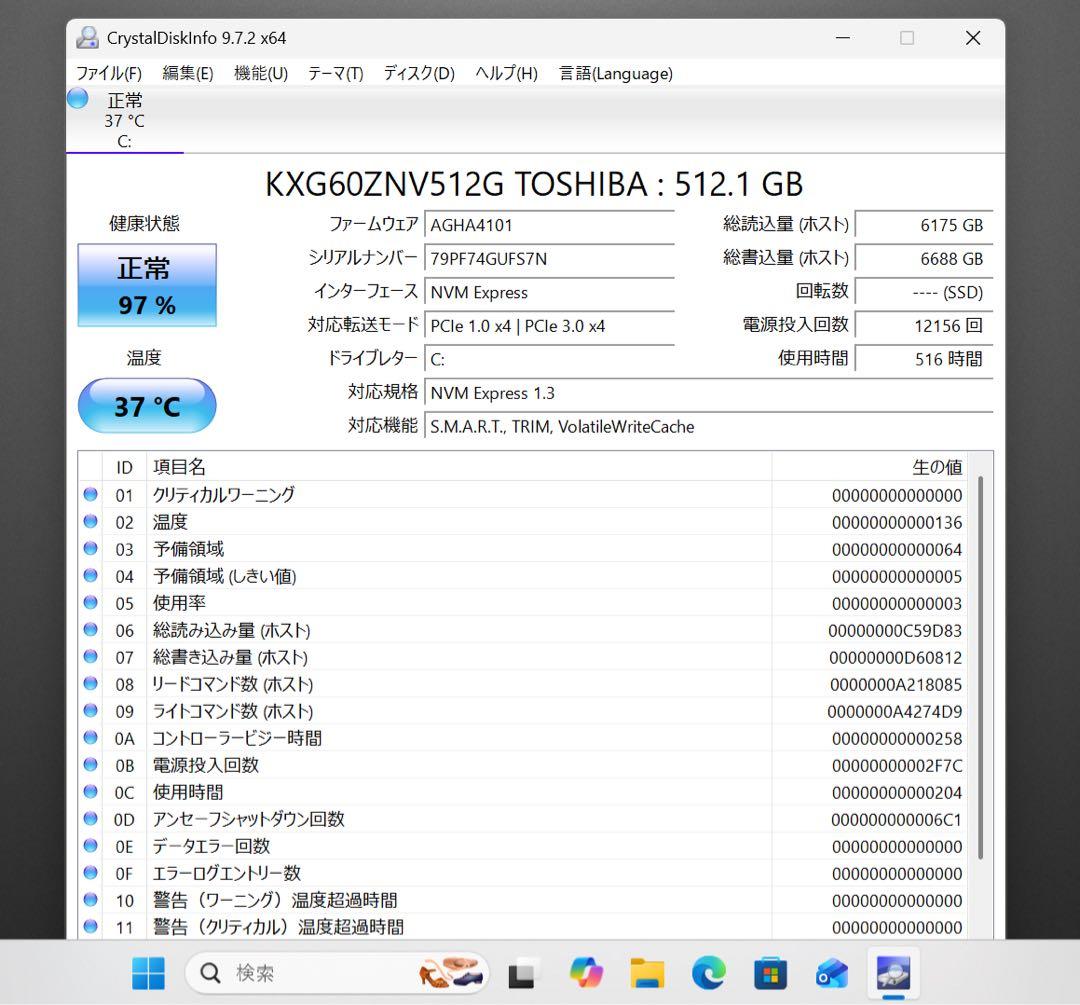
Task: Open the 言語(Language) dropdown
Action: [615, 73]
